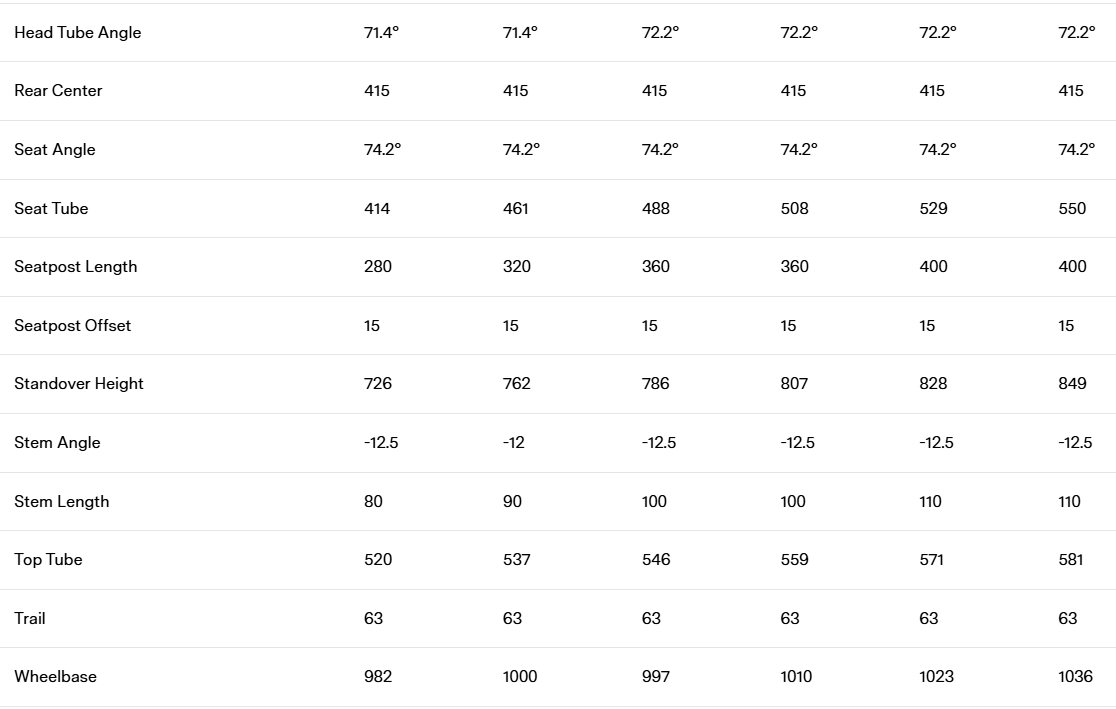Click the Stem Length row label
1116x709 pixels.
tap(62, 502)
